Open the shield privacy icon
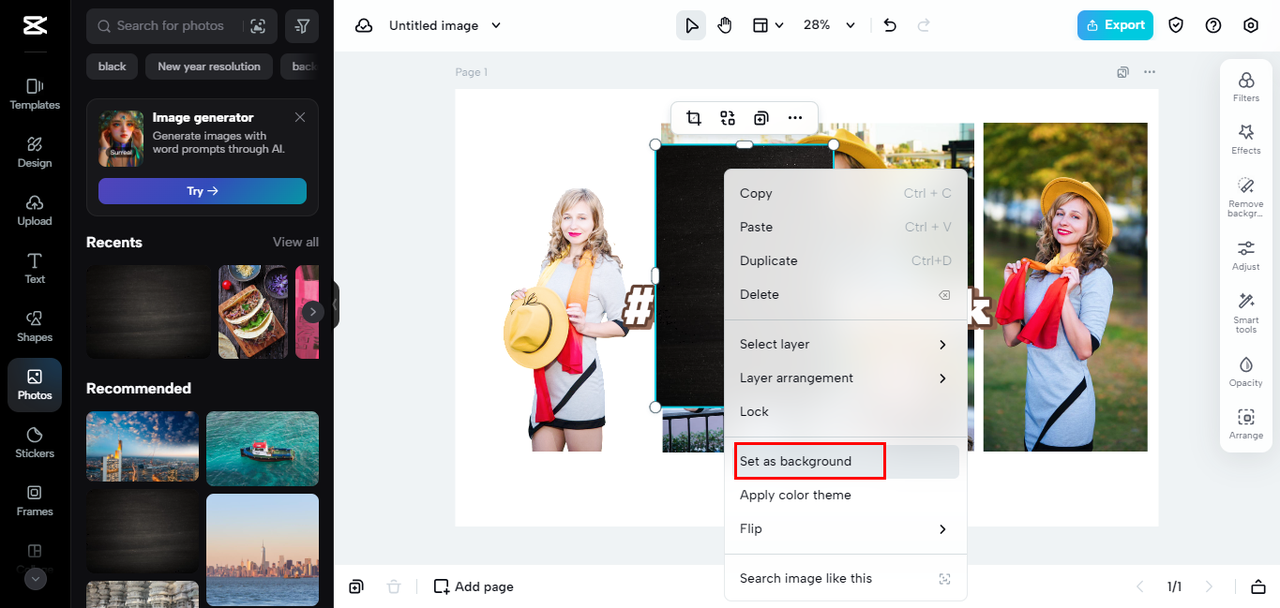This screenshot has width=1280, height=608. pyautogui.click(x=1176, y=26)
